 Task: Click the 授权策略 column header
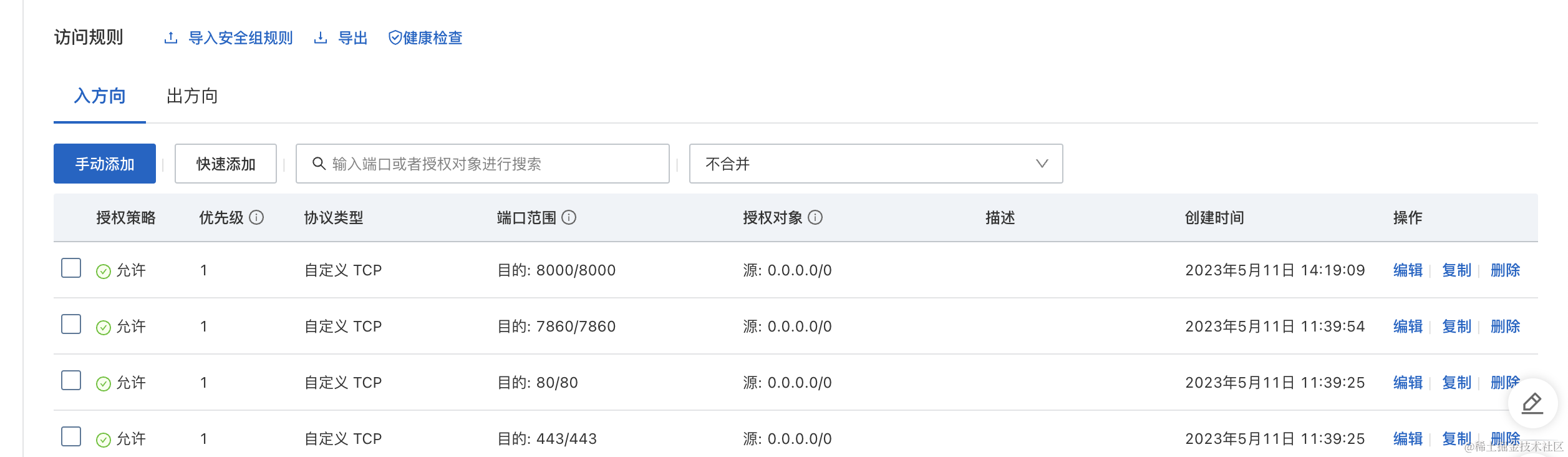click(x=126, y=217)
